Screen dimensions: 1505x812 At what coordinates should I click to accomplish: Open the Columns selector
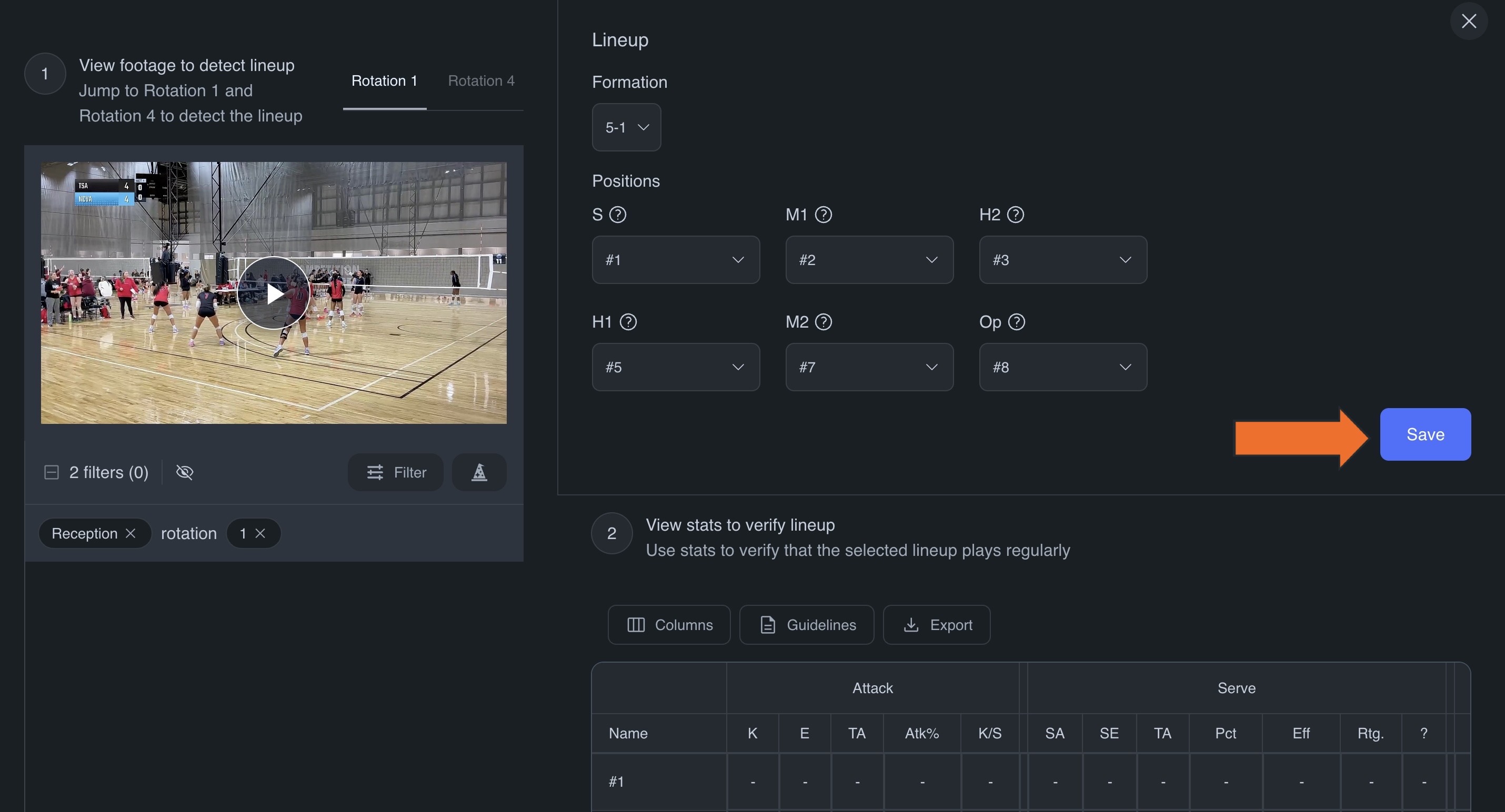click(x=669, y=625)
